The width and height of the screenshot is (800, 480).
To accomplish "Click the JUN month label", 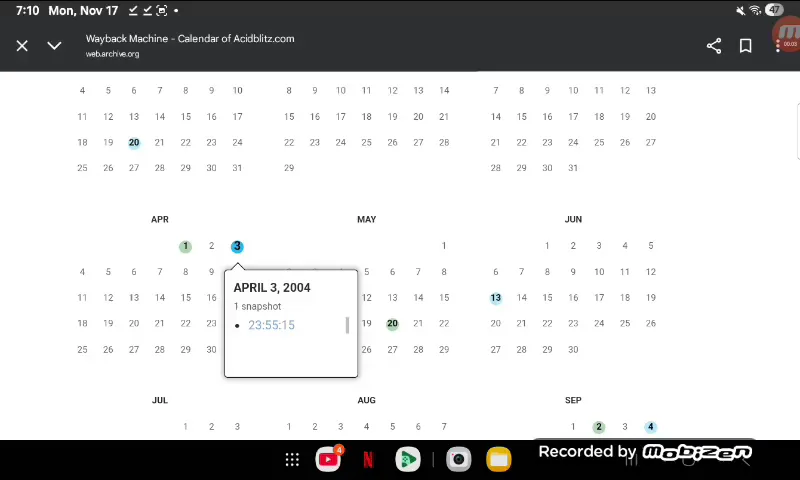I will coord(573,219).
